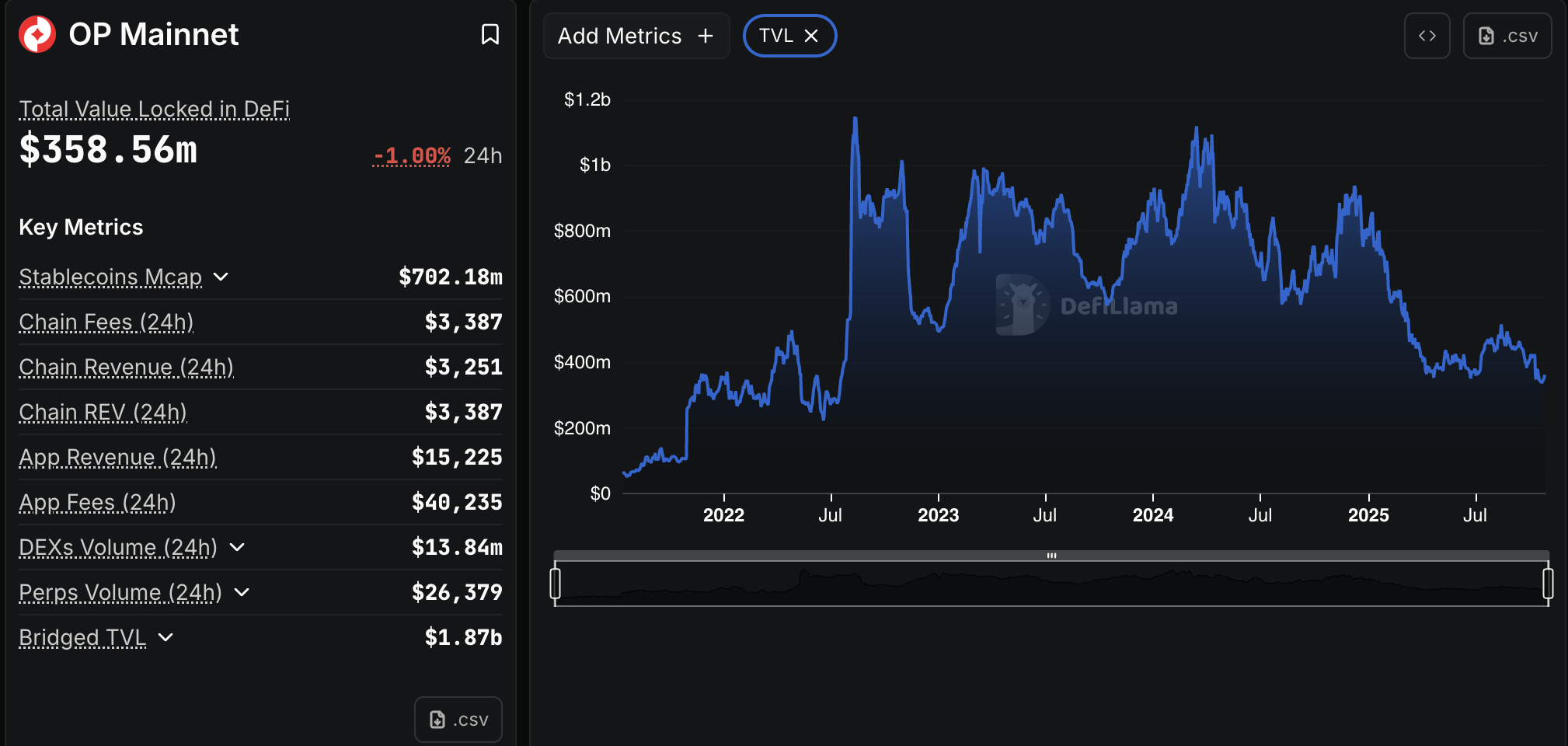Image resolution: width=1568 pixels, height=746 pixels.
Task: Click the App Fees (24h) label
Action: pyautogui.click(x=98, y=502)
